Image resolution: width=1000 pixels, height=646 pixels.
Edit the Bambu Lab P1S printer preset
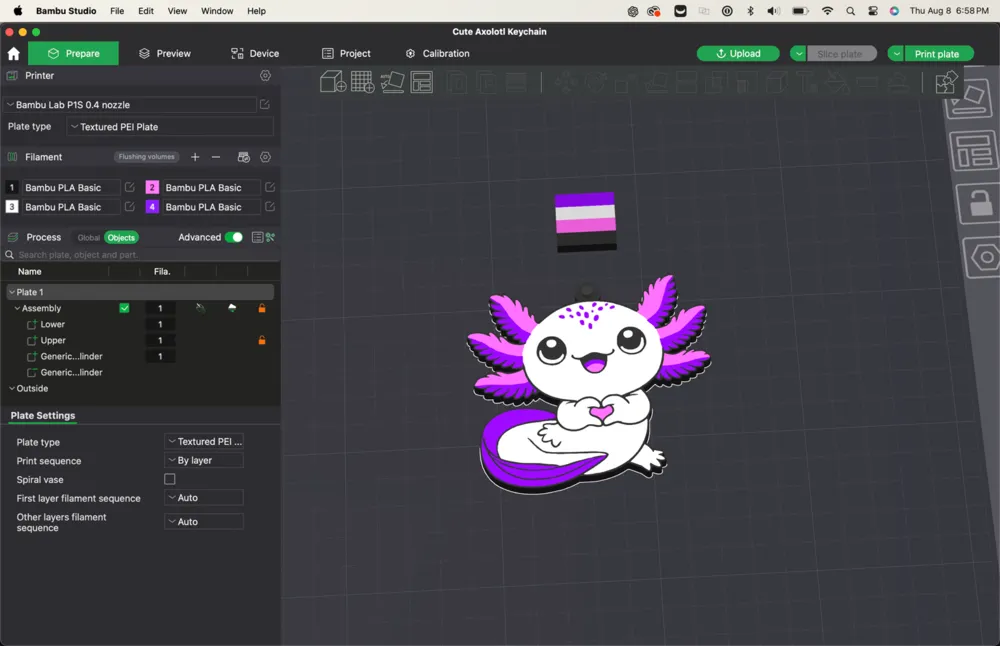click(265, 104)
